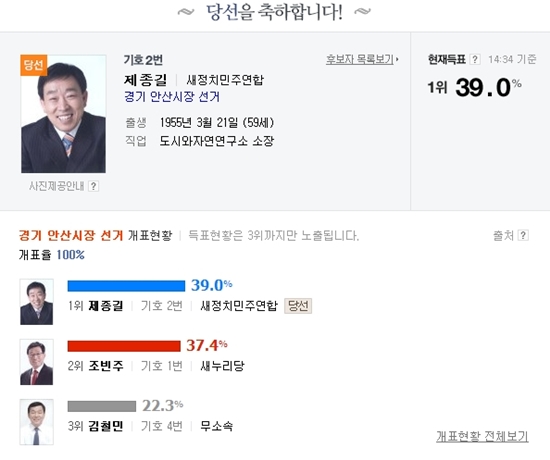Image resolution: width=550 pixels, height=460 pixels.
Task: Click the blue 39.0% vote bar
Action: [126, 286]
